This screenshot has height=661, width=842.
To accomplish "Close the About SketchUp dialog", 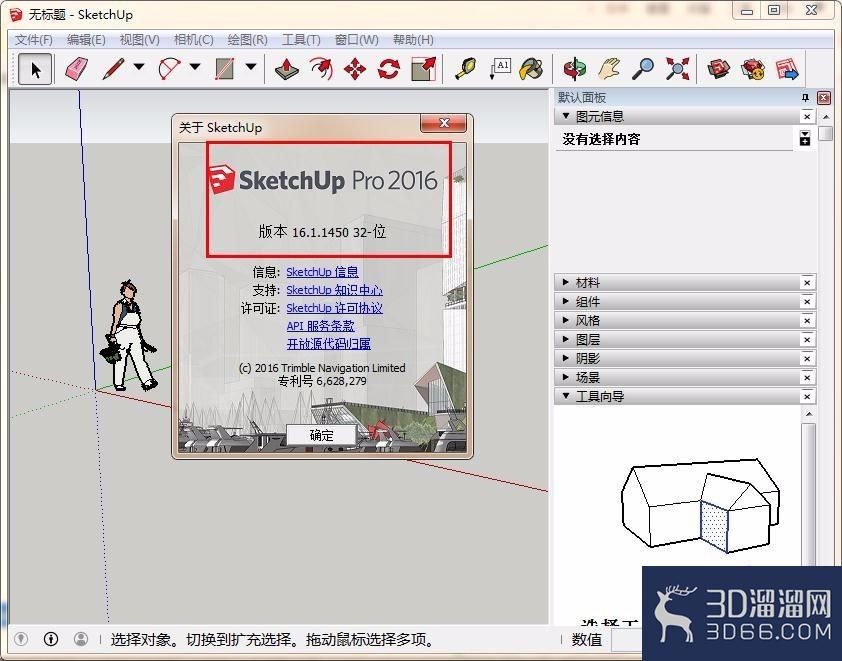I will coord(444,123).
